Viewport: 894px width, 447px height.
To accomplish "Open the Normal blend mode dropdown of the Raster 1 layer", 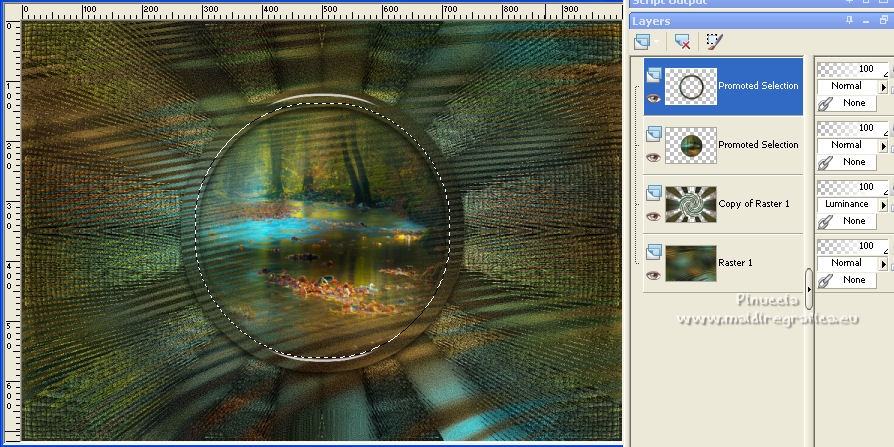I will [852, 263].
